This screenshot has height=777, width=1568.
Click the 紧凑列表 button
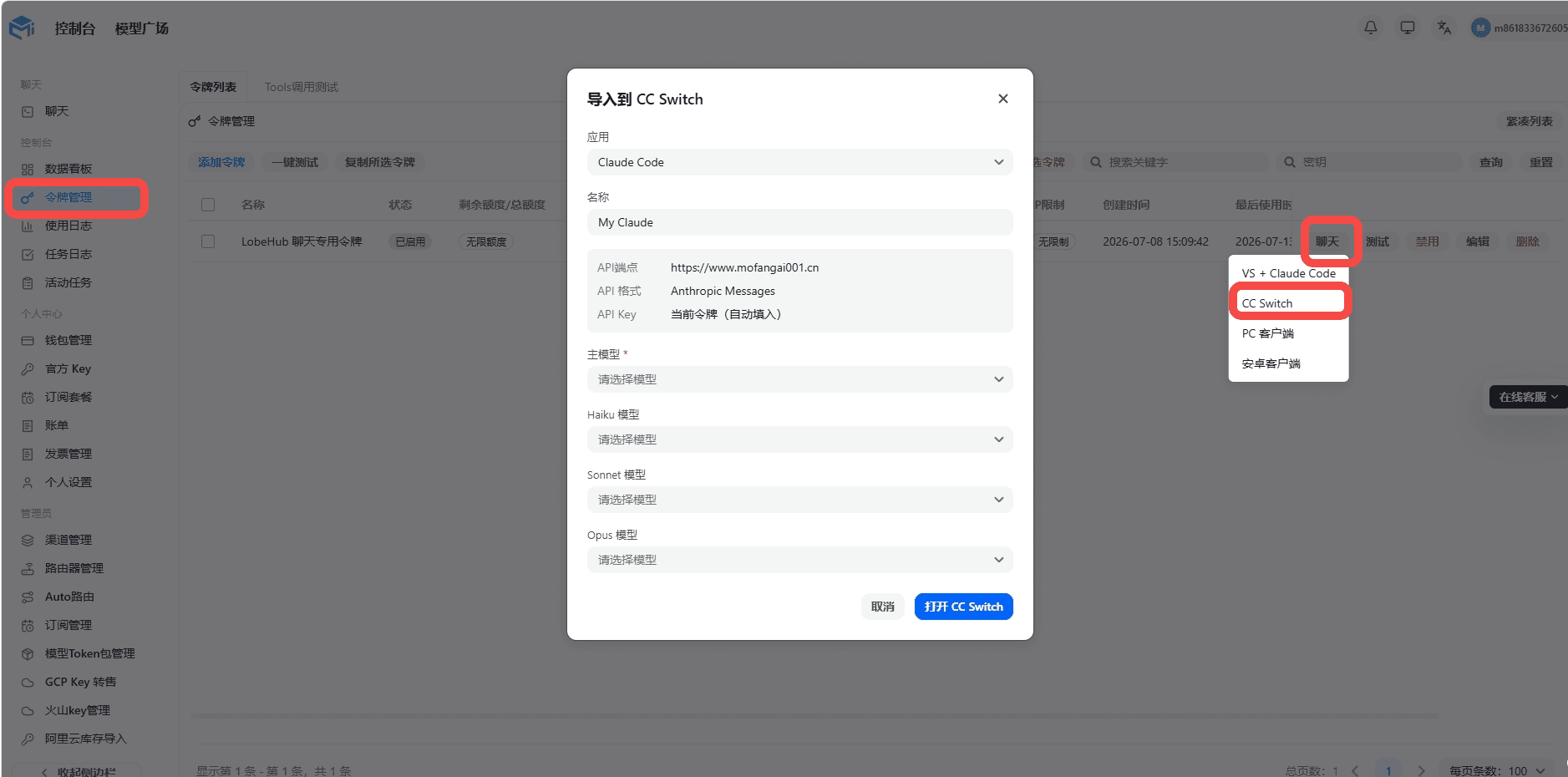[1530, 121]
